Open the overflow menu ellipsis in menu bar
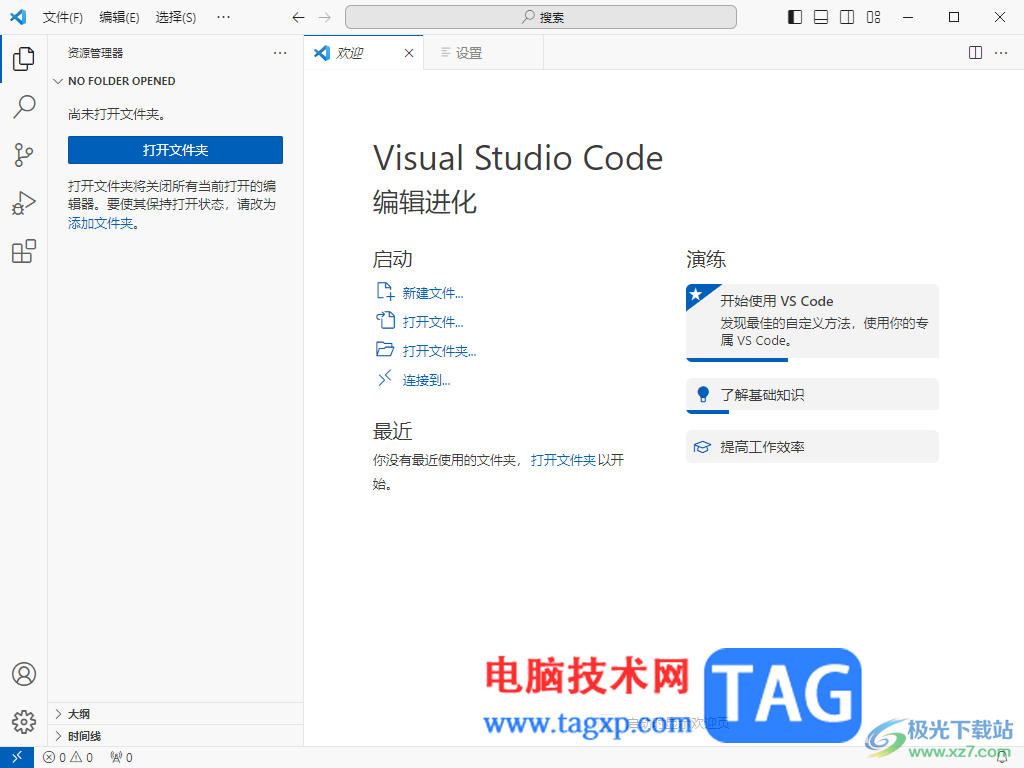Viewport: 1024px width, 768px height. tap(223, 18)
